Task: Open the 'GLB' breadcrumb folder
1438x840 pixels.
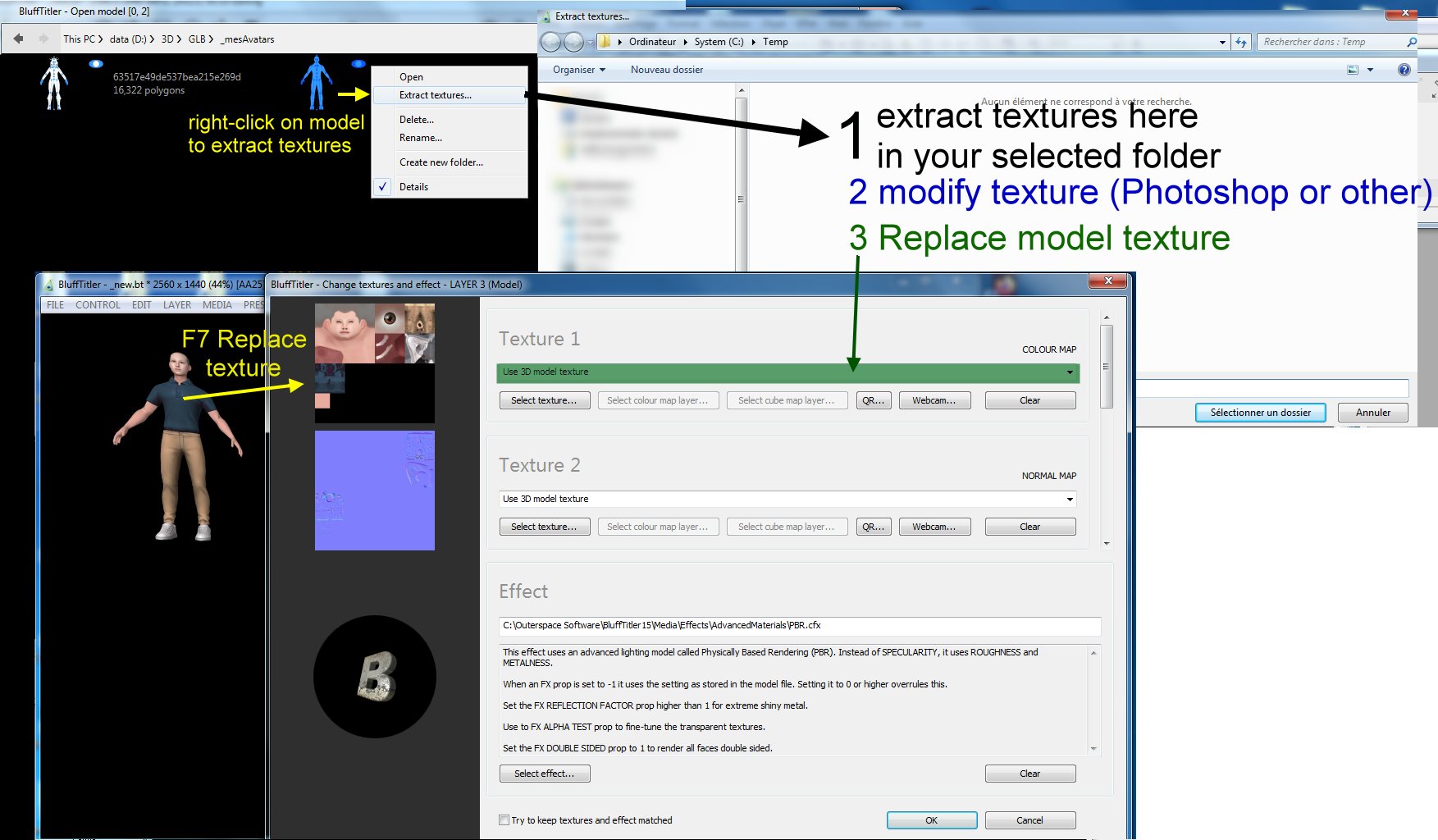Action: tap(197, 39)
